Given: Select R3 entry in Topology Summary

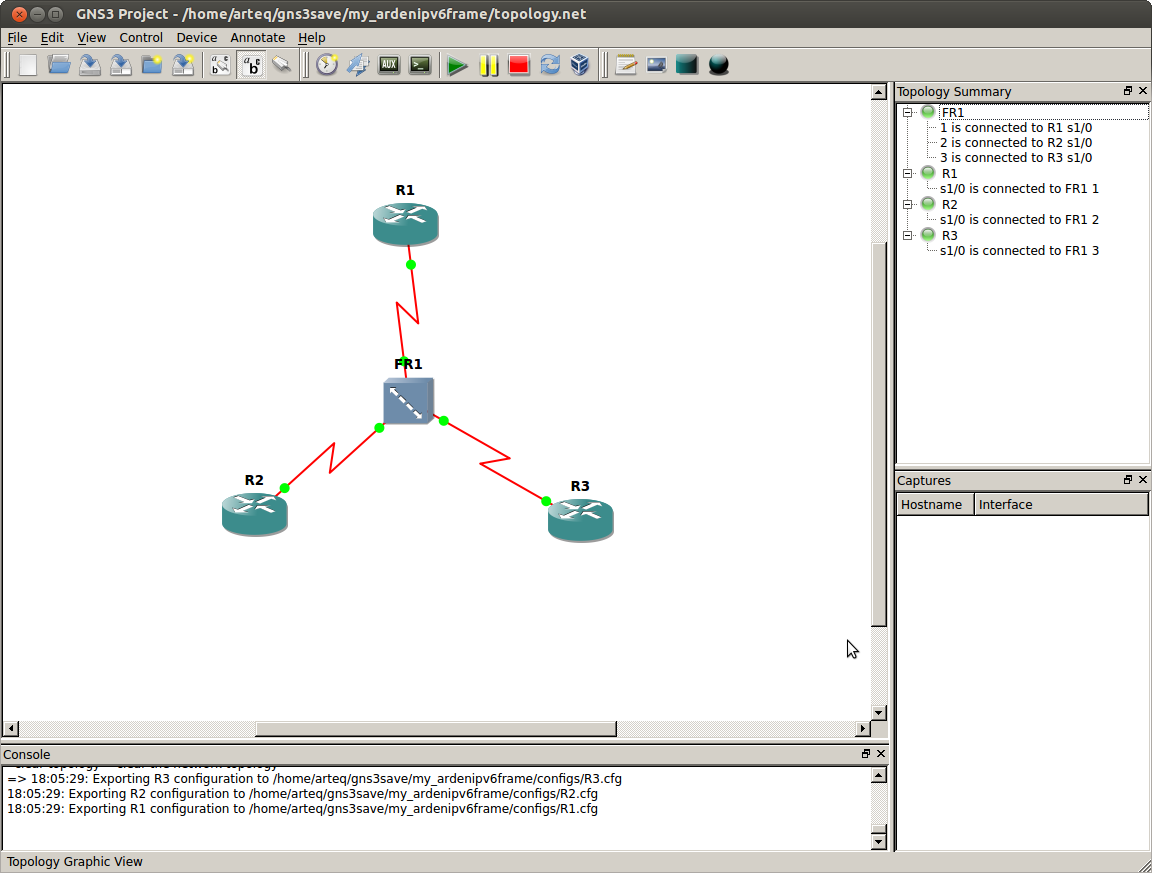Looking at the screenshot, I should point(949,235).
